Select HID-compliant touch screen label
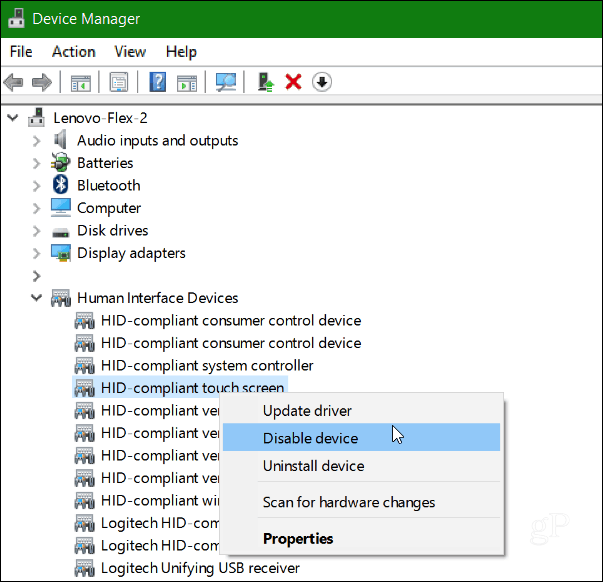 192,388
